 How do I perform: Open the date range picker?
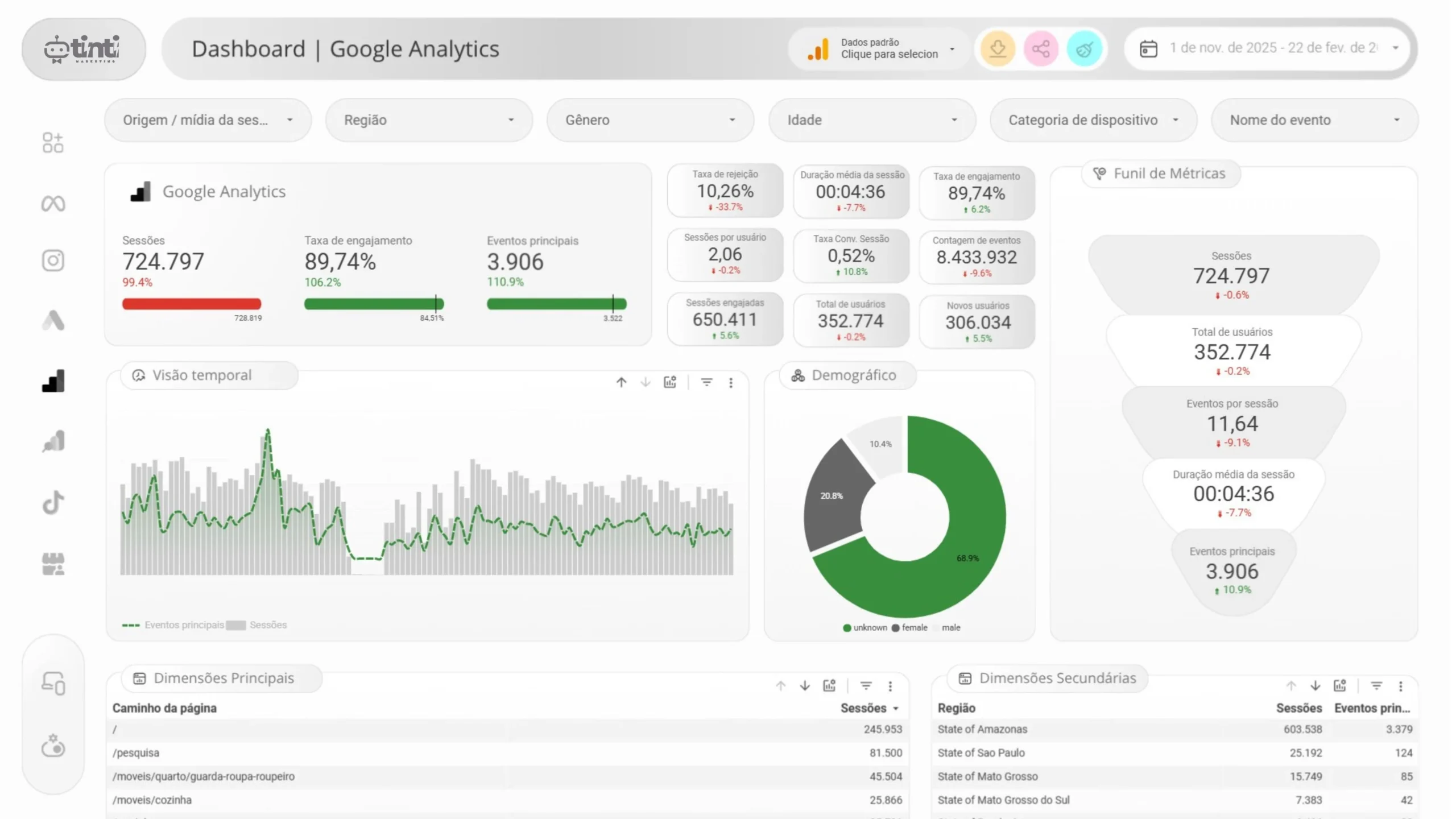pyautogui.click(x=1267, y=48)
